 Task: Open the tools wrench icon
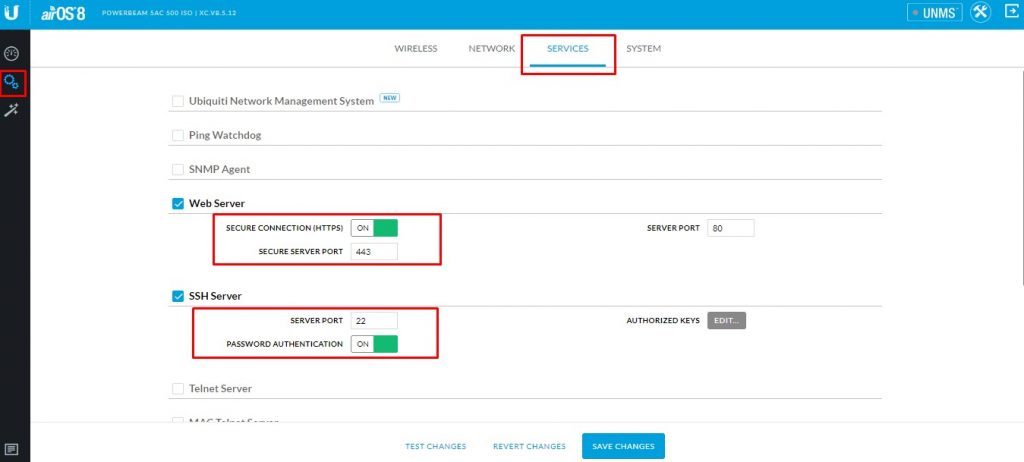(980, 13)
